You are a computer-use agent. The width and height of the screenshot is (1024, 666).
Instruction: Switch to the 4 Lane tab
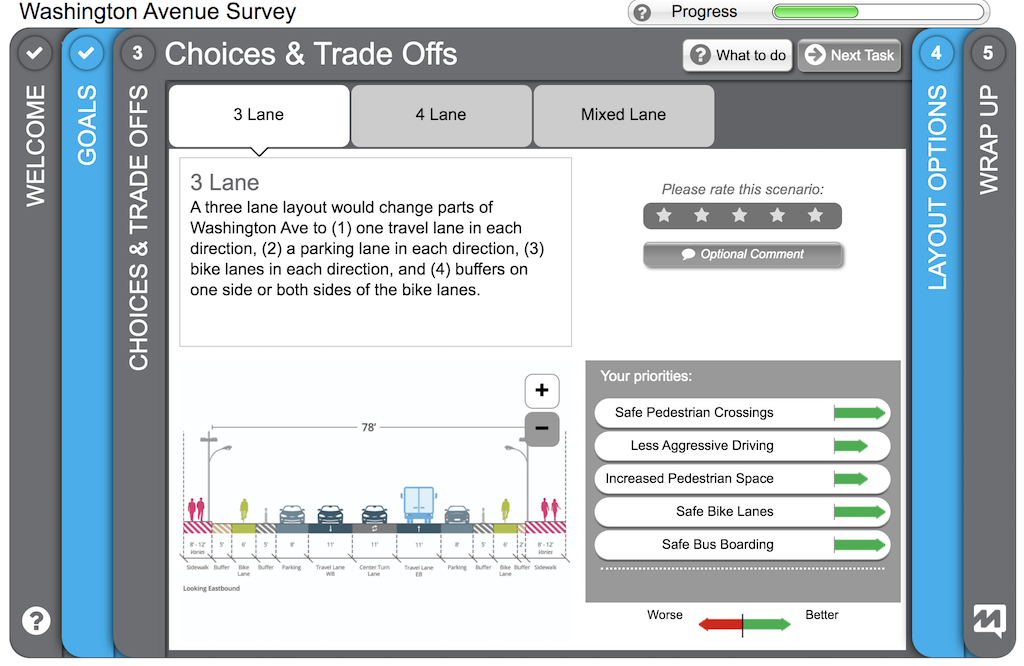coord(441,115)
